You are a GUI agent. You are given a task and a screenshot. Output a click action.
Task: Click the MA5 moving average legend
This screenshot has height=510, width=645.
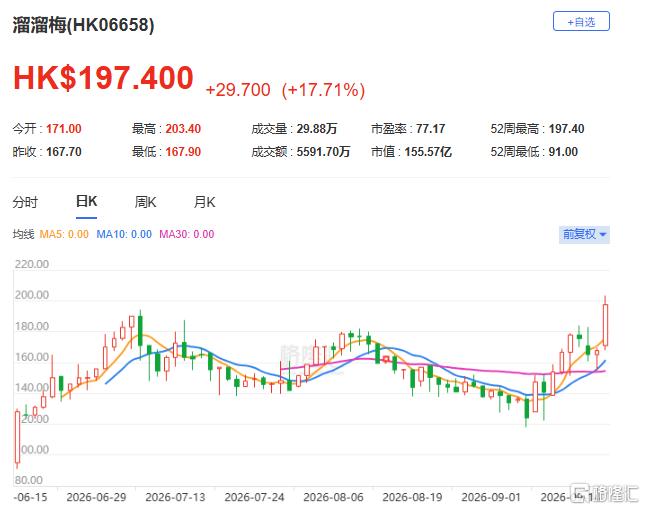(x=64, y=234)
